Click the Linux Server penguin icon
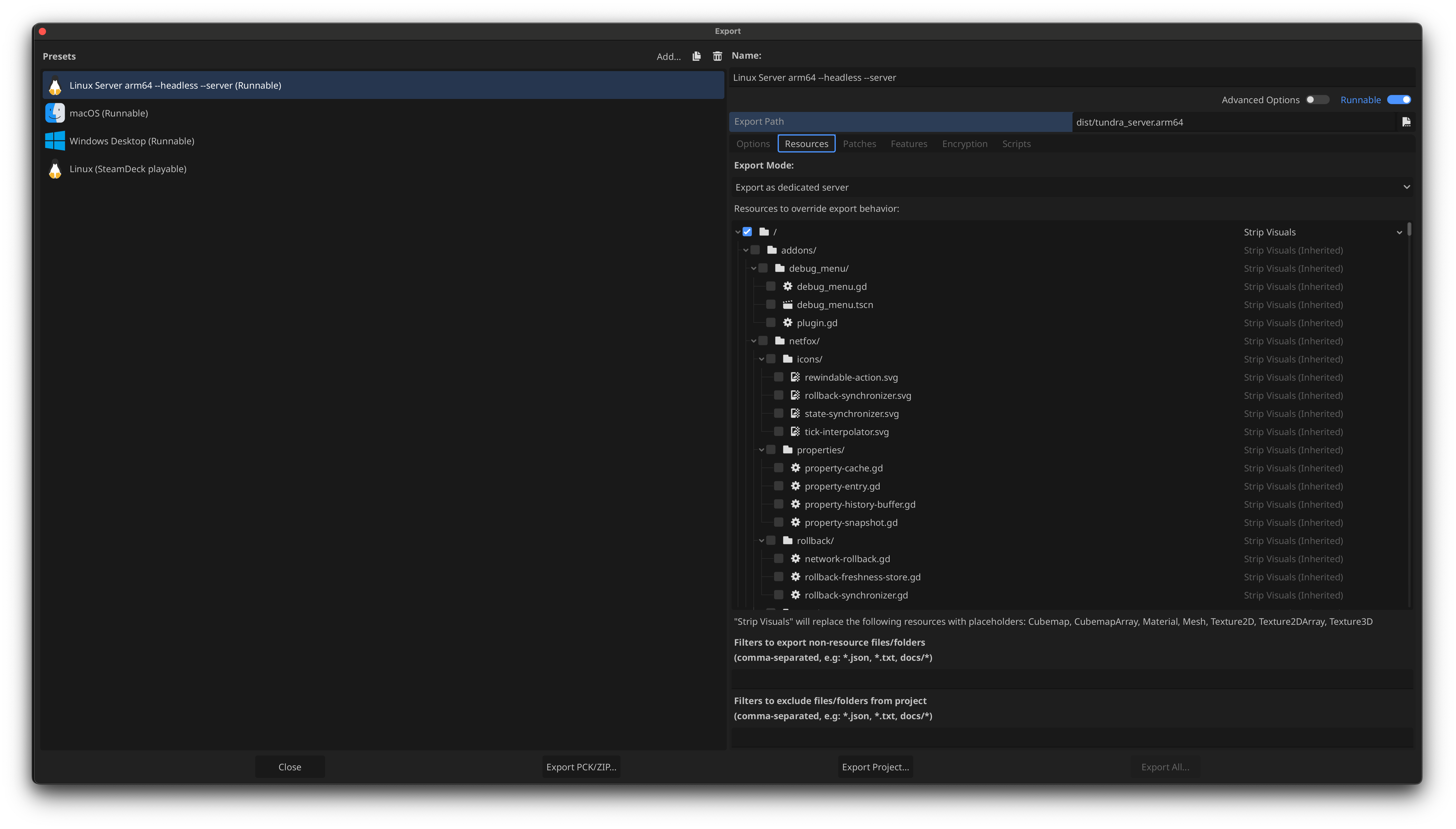The width and height of the screenshot is (1456, 829). coord(55,85)
